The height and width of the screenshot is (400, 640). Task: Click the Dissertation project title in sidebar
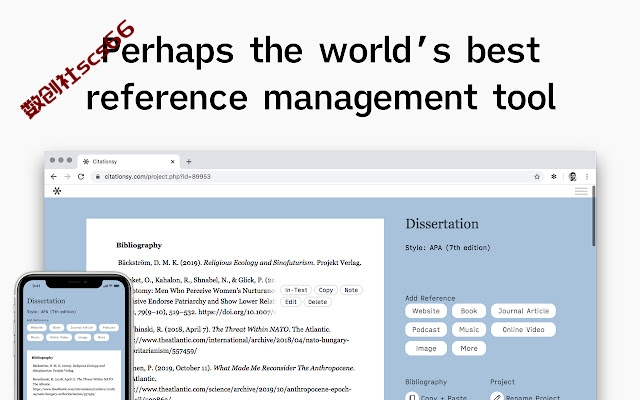pos(442,224)
